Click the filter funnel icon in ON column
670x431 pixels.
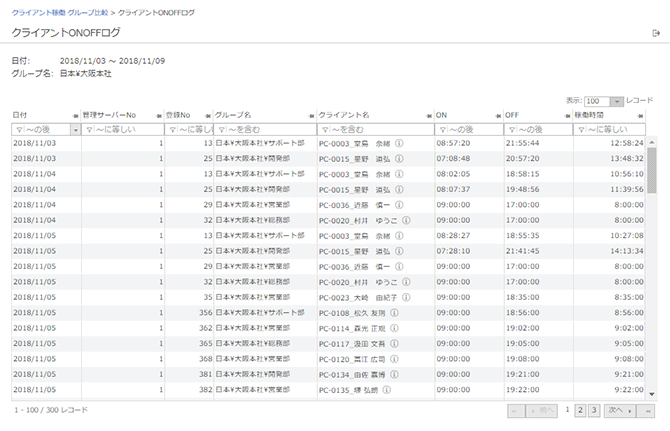click(x=441, y=129)
